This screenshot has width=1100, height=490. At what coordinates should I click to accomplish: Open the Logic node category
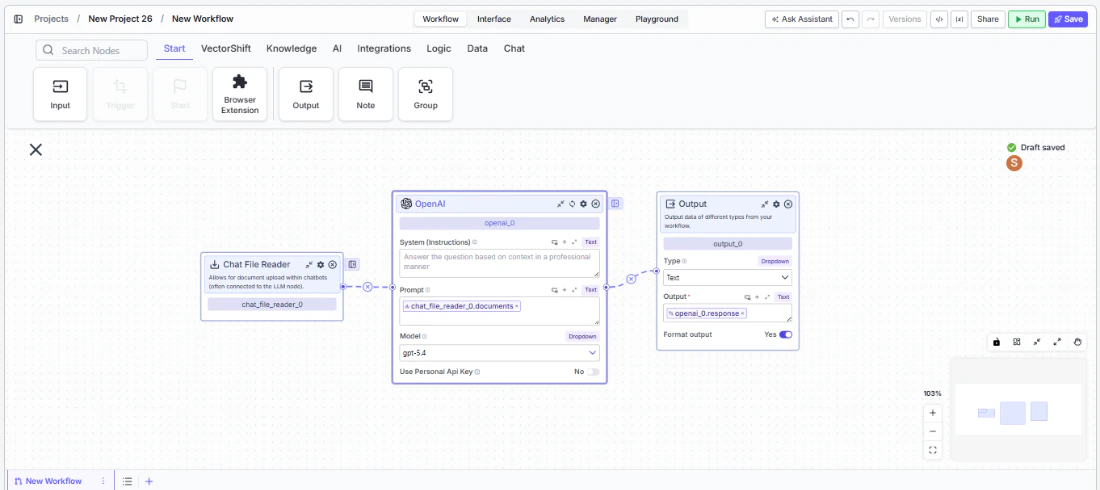(439, 48)
